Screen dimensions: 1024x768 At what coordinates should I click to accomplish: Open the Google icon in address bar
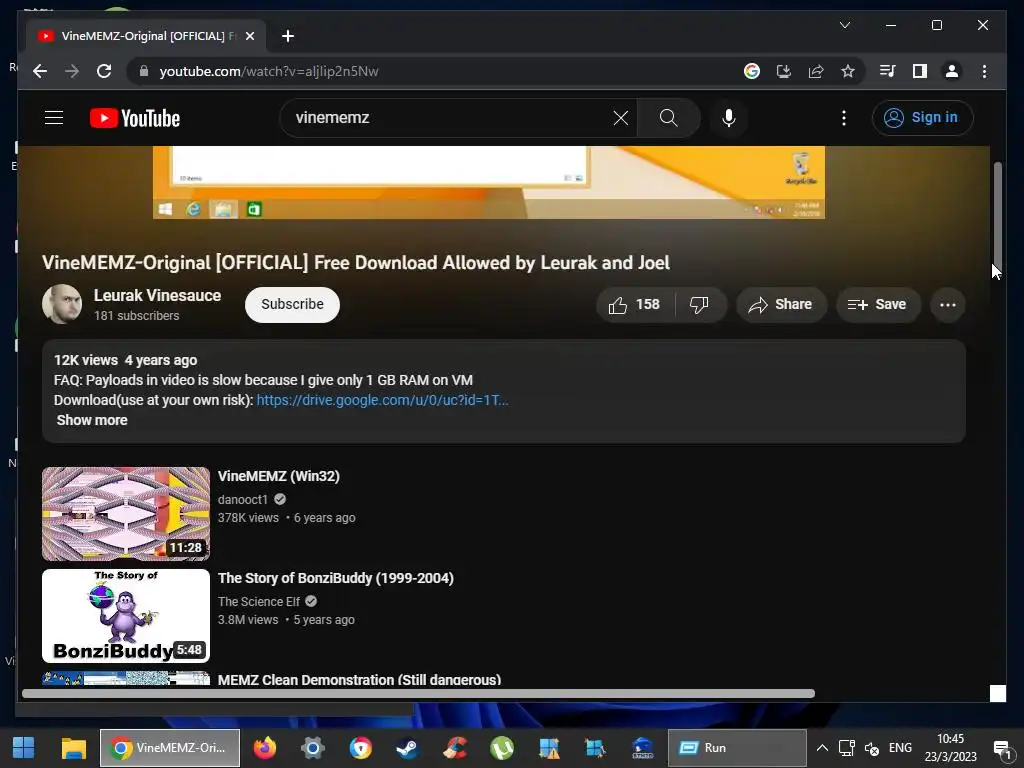(x=752, y=71)
